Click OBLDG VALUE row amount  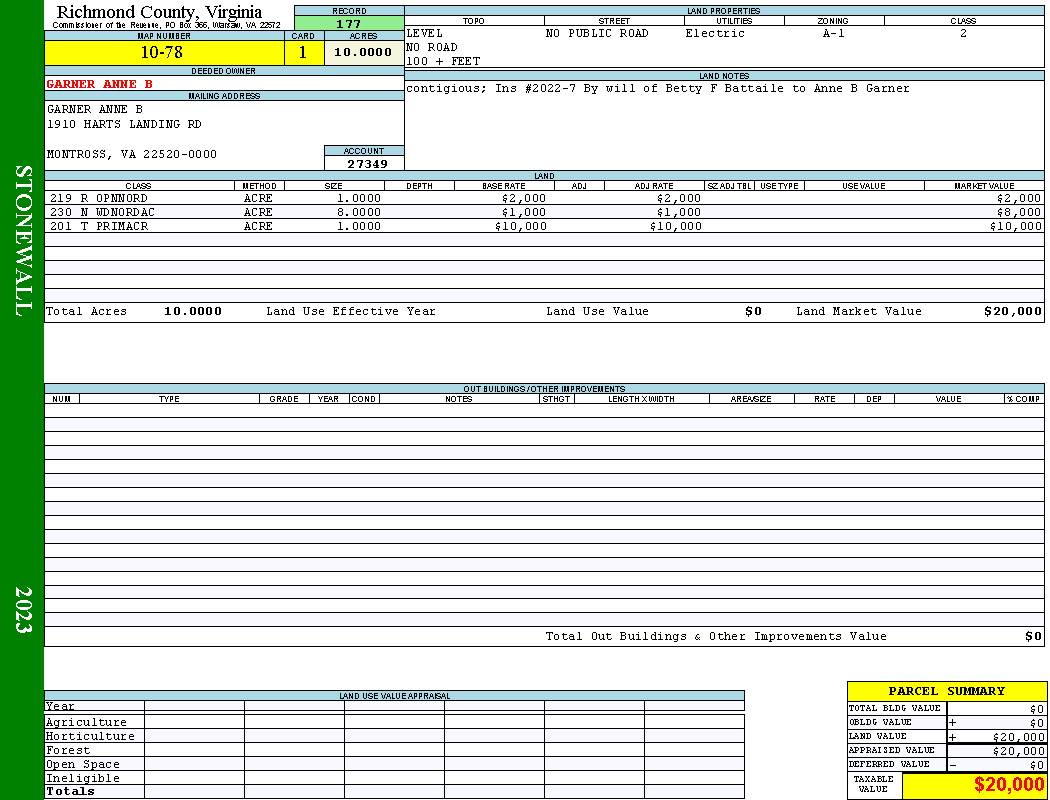click(x=1037, y=722)
